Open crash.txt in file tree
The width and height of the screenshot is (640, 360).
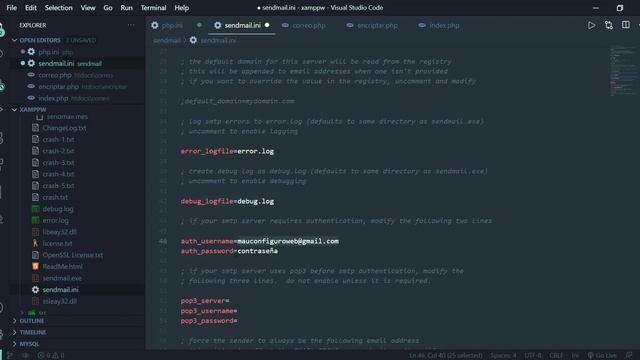tap(55, 197)
